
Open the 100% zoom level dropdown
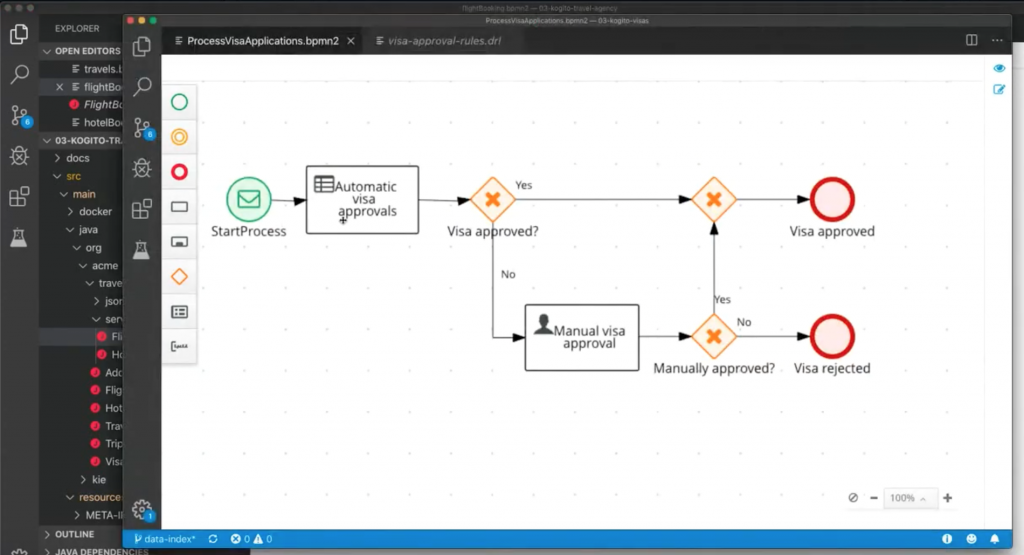click(909, 498)
